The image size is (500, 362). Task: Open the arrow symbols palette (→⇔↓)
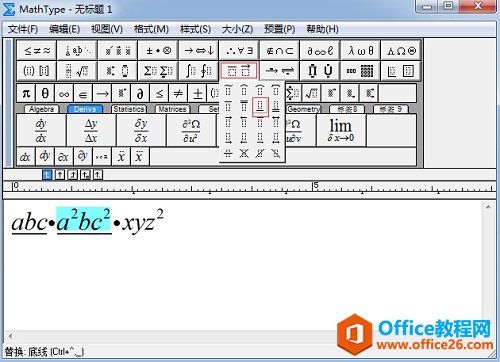click(x=199, y=50)
